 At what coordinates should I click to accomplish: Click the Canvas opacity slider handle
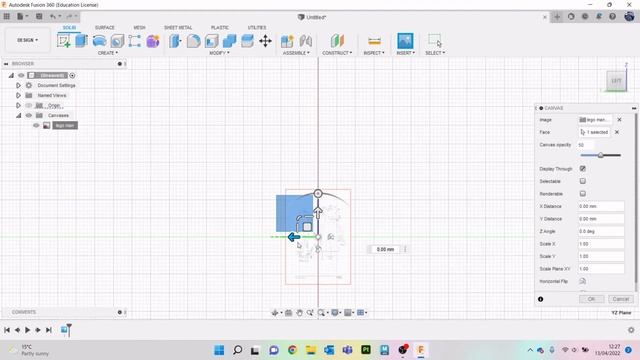(600, 155)
